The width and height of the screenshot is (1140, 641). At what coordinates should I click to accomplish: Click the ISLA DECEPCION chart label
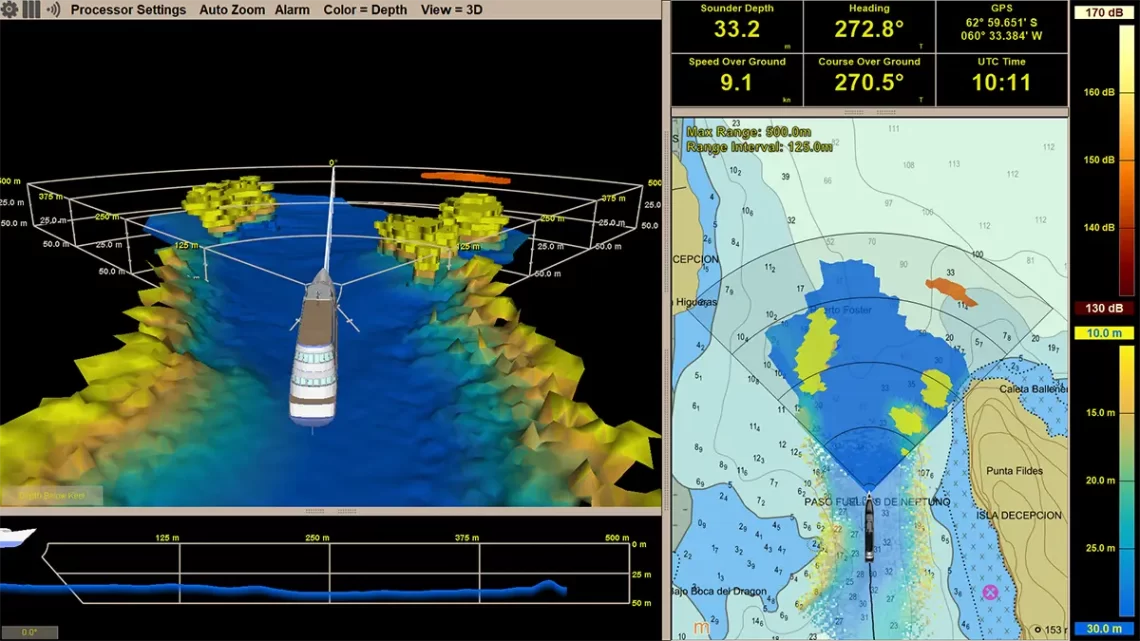coord(1019,515)
